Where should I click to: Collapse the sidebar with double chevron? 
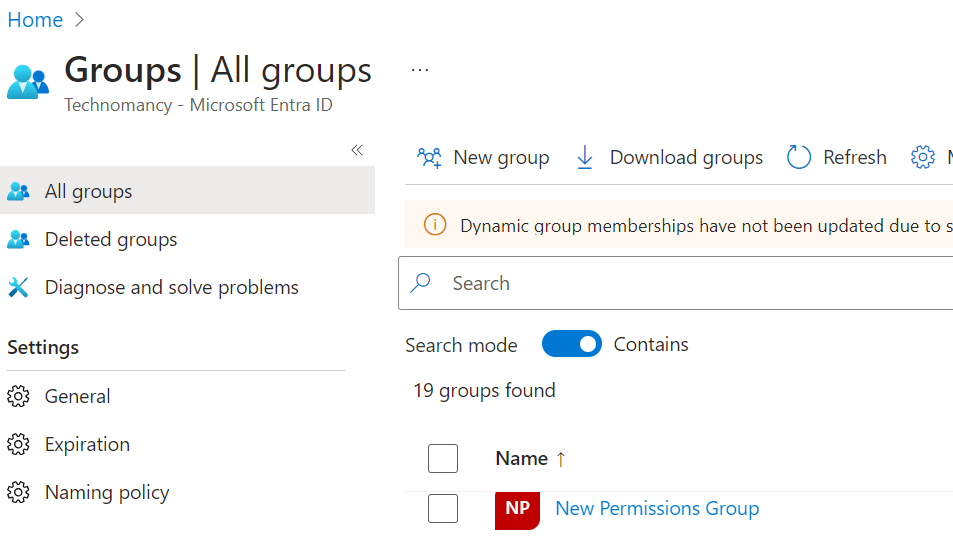click(x=357, y=150)
